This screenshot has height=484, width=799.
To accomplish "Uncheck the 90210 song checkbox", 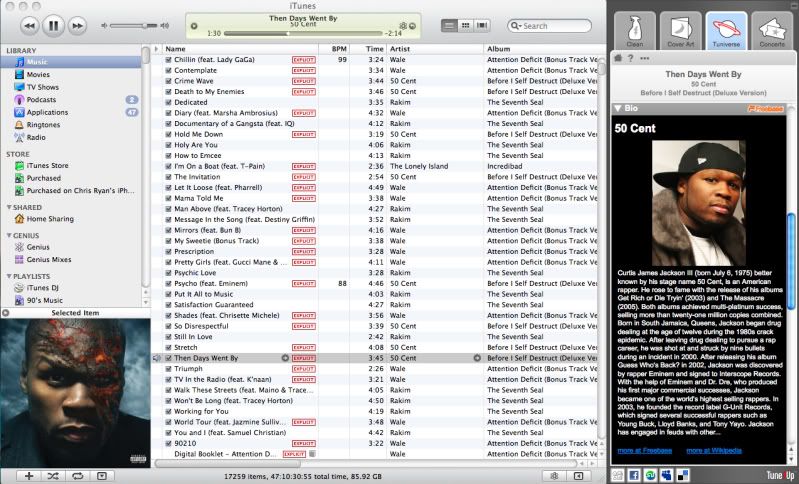I will 168,443.
